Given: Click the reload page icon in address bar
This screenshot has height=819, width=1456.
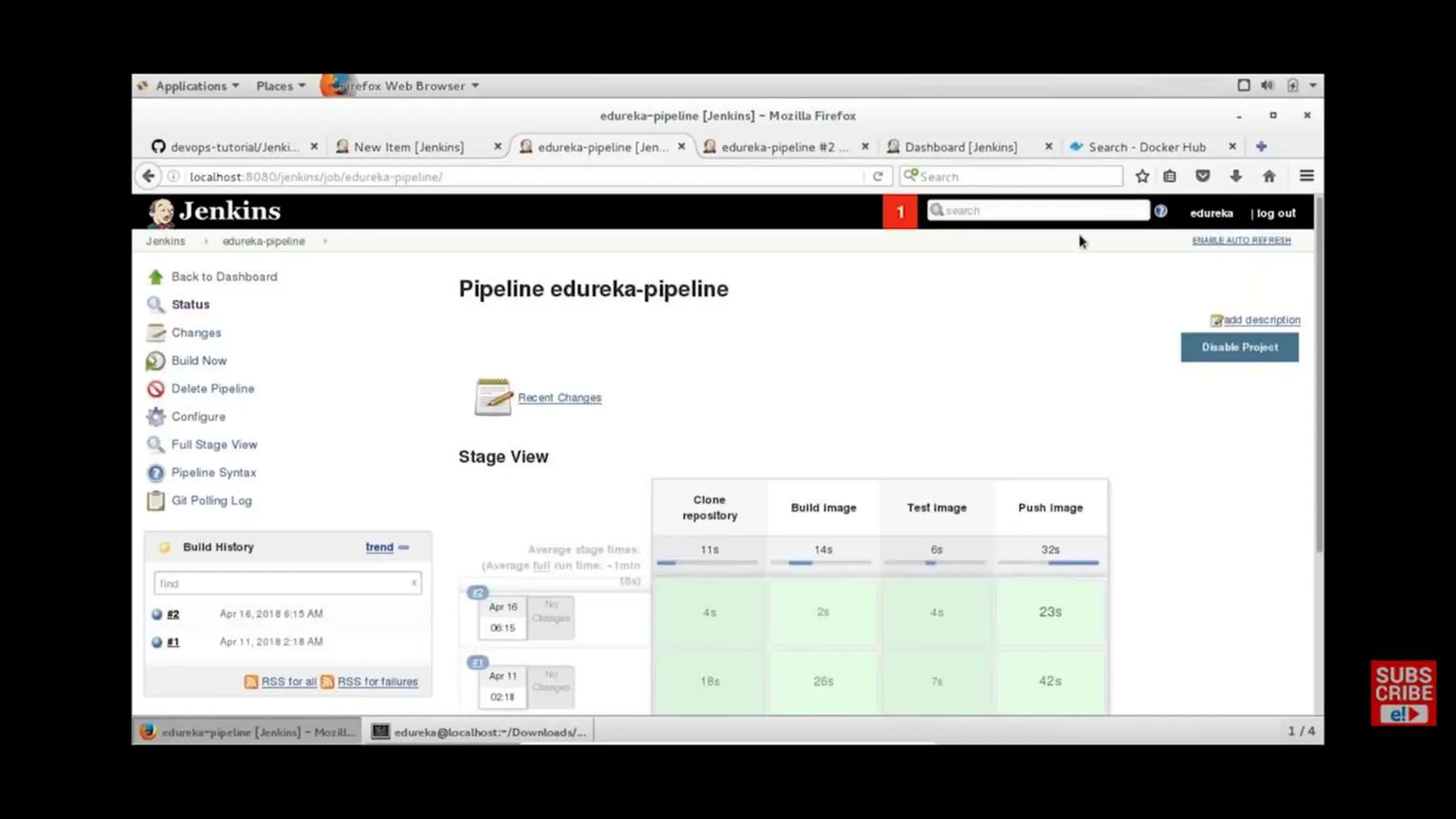Looking at the screenshot, I should (878, 176).
